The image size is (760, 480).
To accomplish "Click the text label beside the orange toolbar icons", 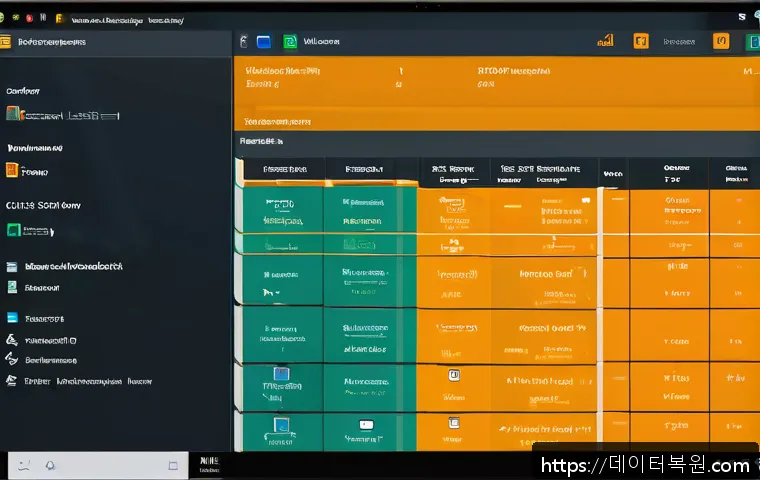I will click(679, 42).
